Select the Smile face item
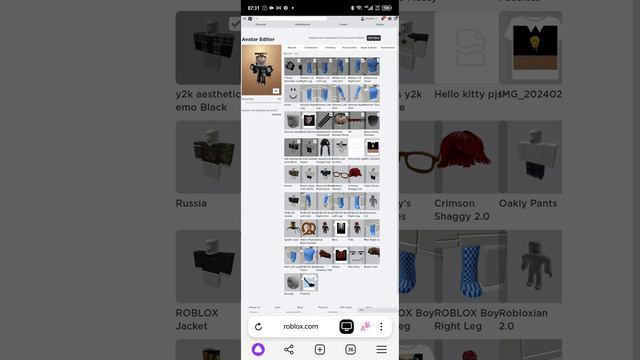The width and height of the screenshot is (640, 360). pos(292,94)
